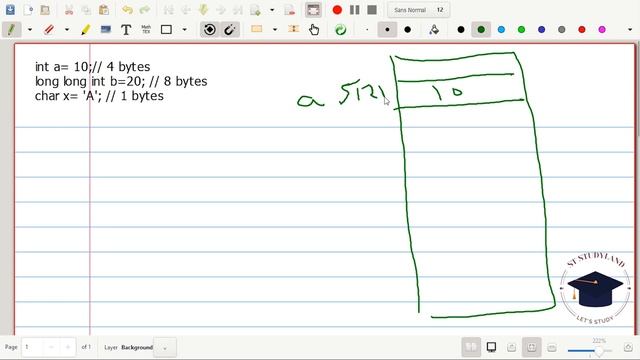Choose the thick line thickness
This screenshot has width=640, height=360.
[407, 29]
